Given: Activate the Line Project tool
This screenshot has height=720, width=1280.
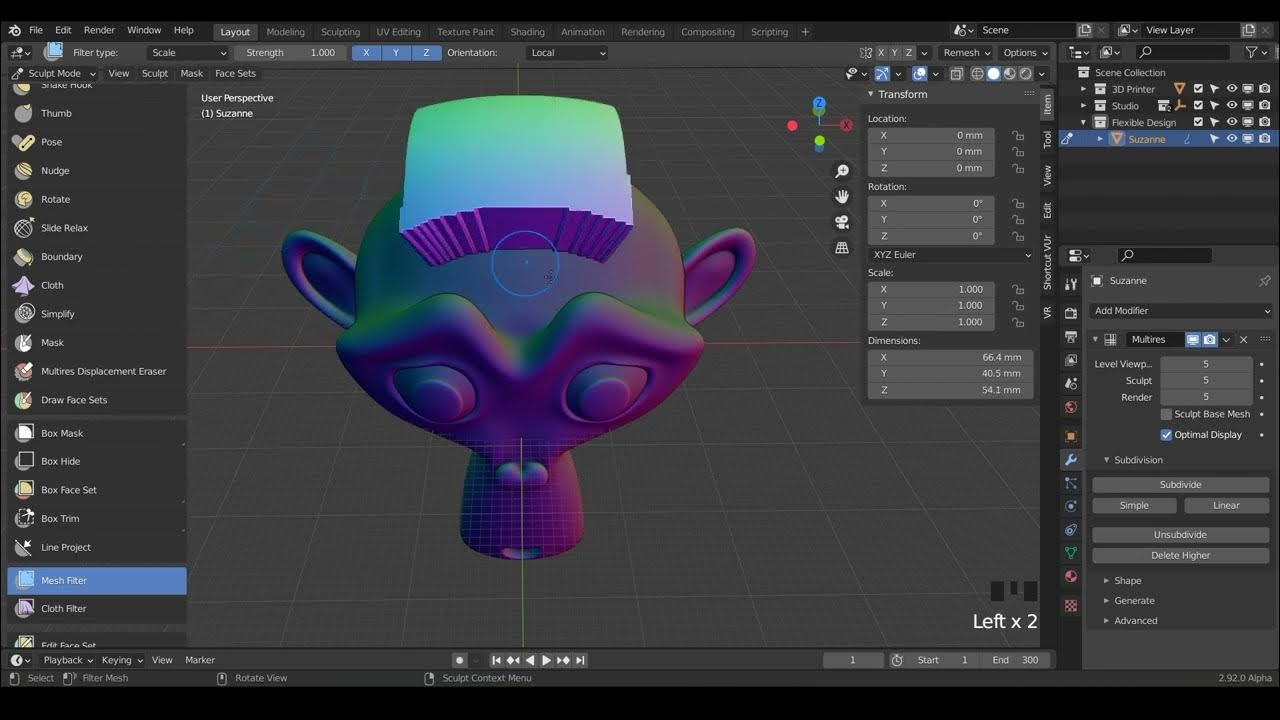Looking at the screenshot, I should [x=97, y=547].
